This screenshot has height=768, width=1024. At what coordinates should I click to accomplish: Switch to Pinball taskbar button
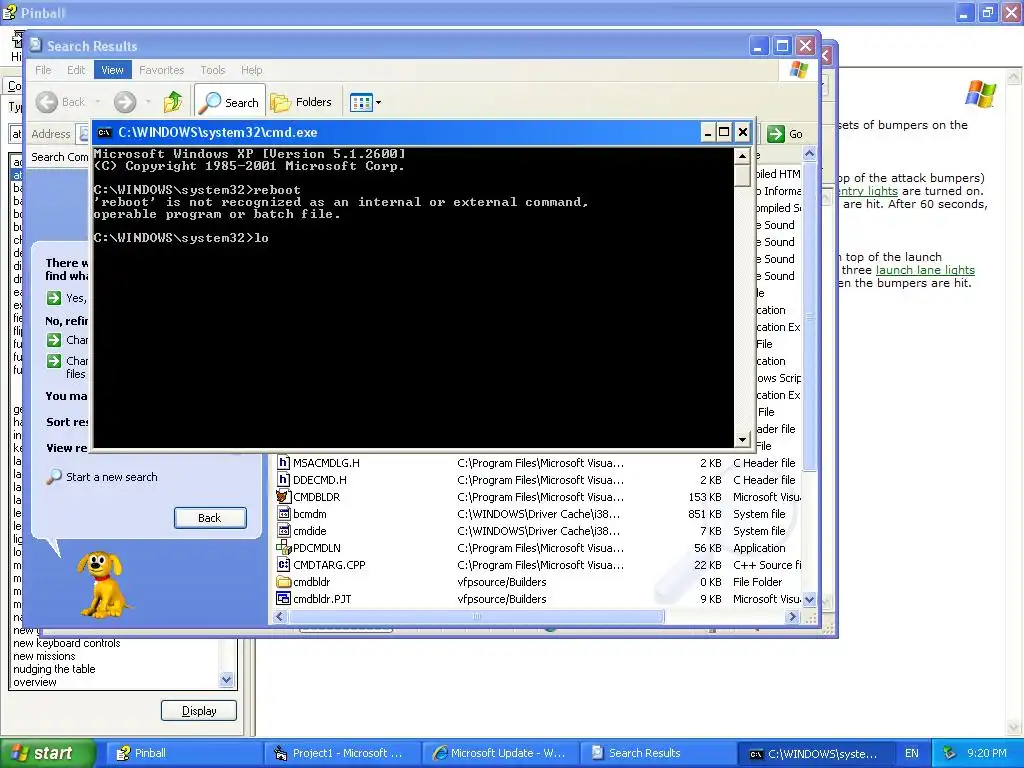(x=184, y=753)
